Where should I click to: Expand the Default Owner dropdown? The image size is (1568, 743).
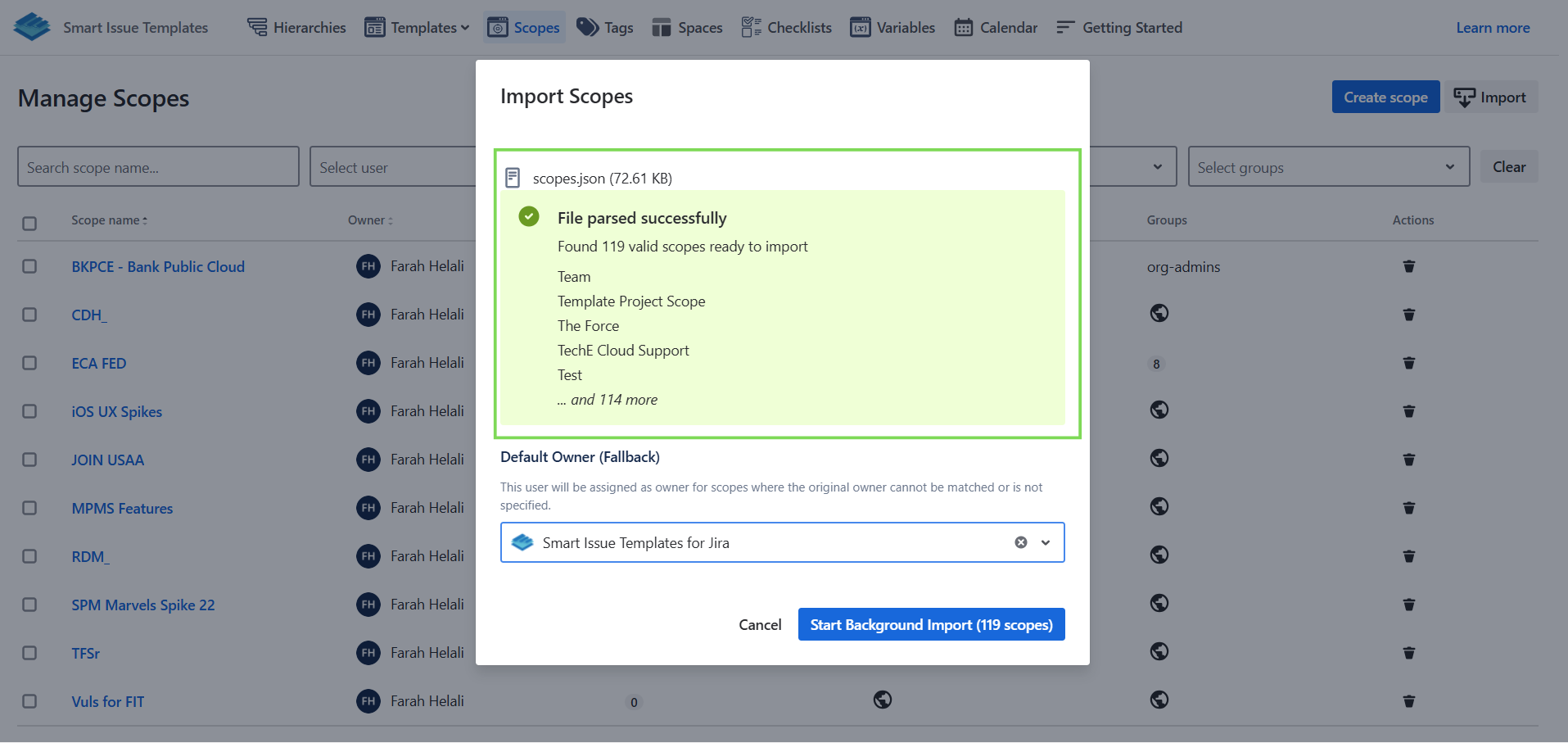coord(1046,542)
